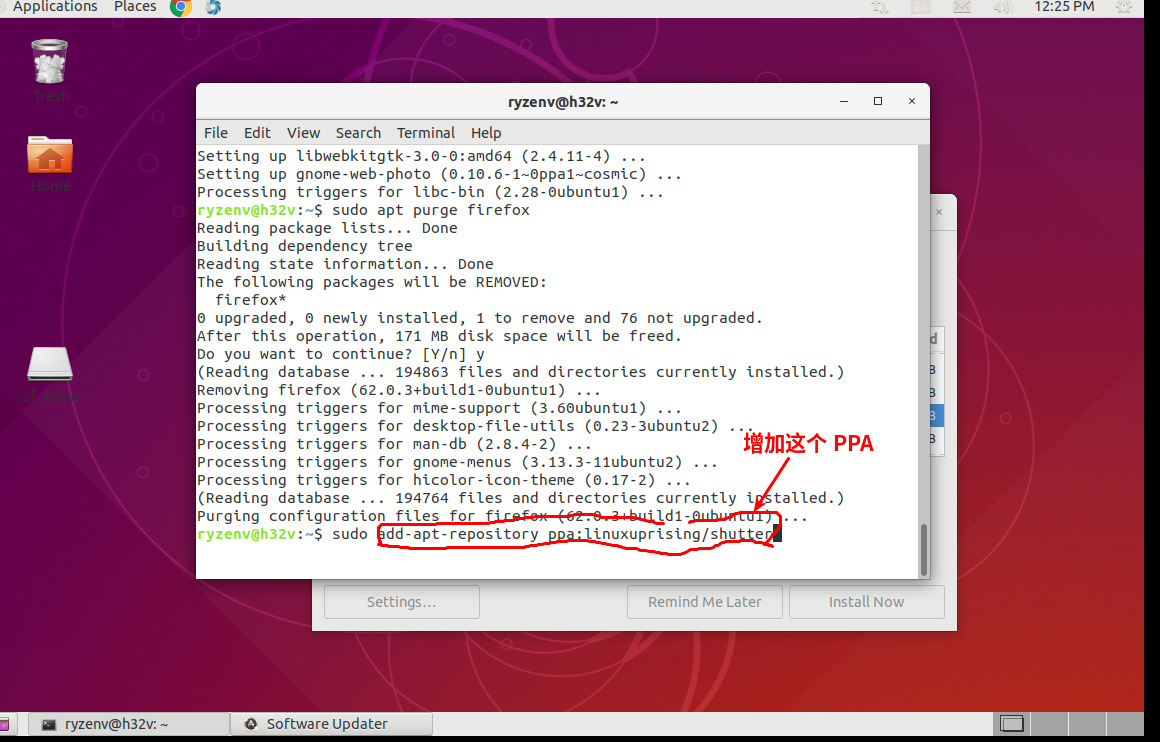Open the Terminal menu in menu bar

tap(425, 133)
